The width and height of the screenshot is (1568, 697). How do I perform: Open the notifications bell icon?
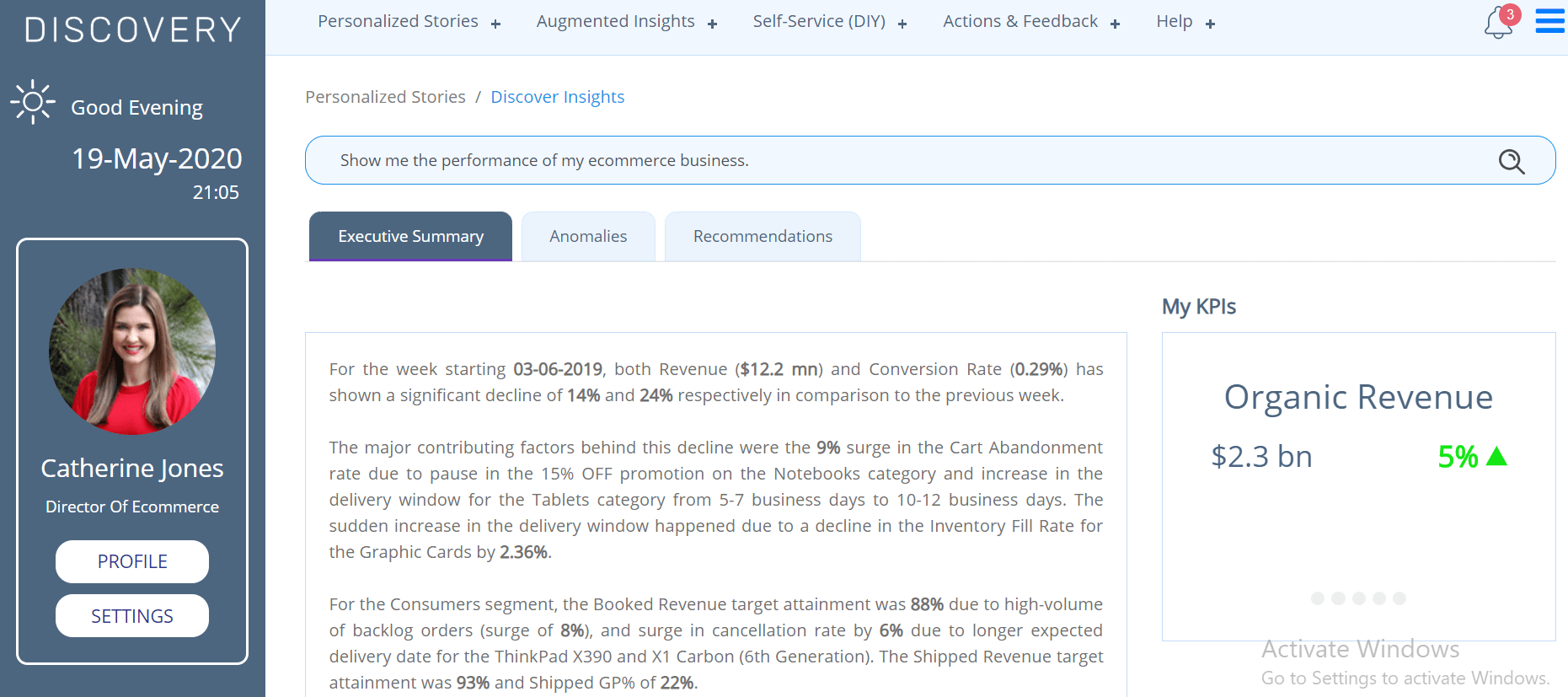[x=1497, y=24]
